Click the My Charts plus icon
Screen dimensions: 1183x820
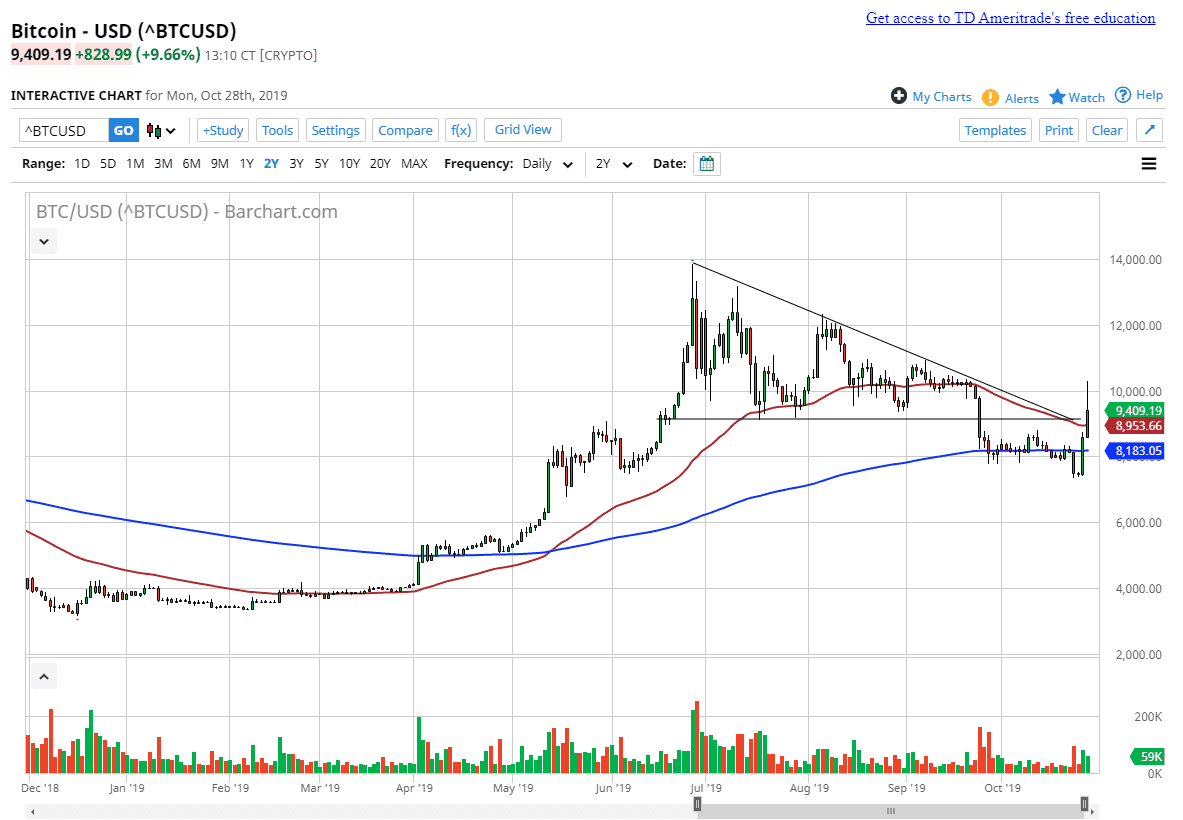(x=898, y=96)
